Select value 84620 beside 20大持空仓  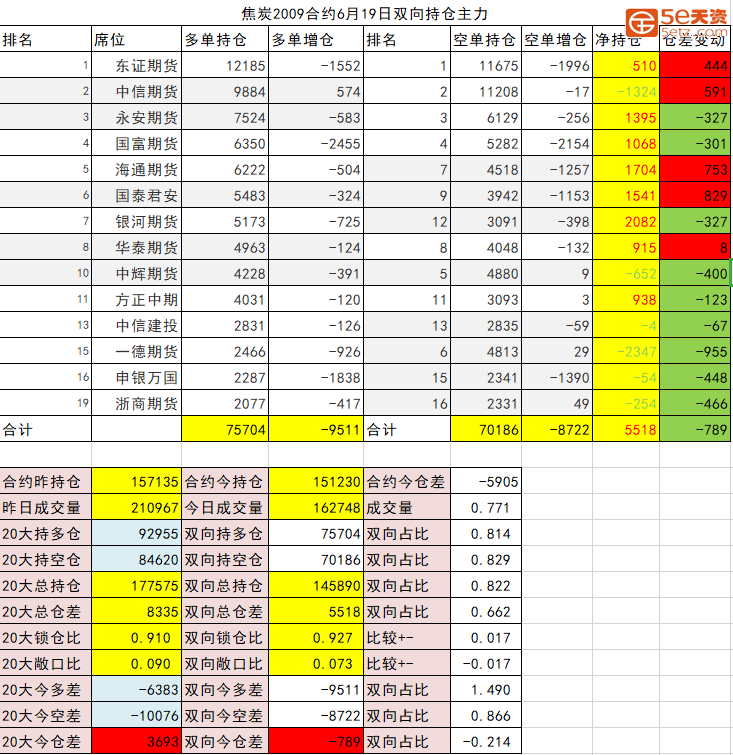click(136, 559)
